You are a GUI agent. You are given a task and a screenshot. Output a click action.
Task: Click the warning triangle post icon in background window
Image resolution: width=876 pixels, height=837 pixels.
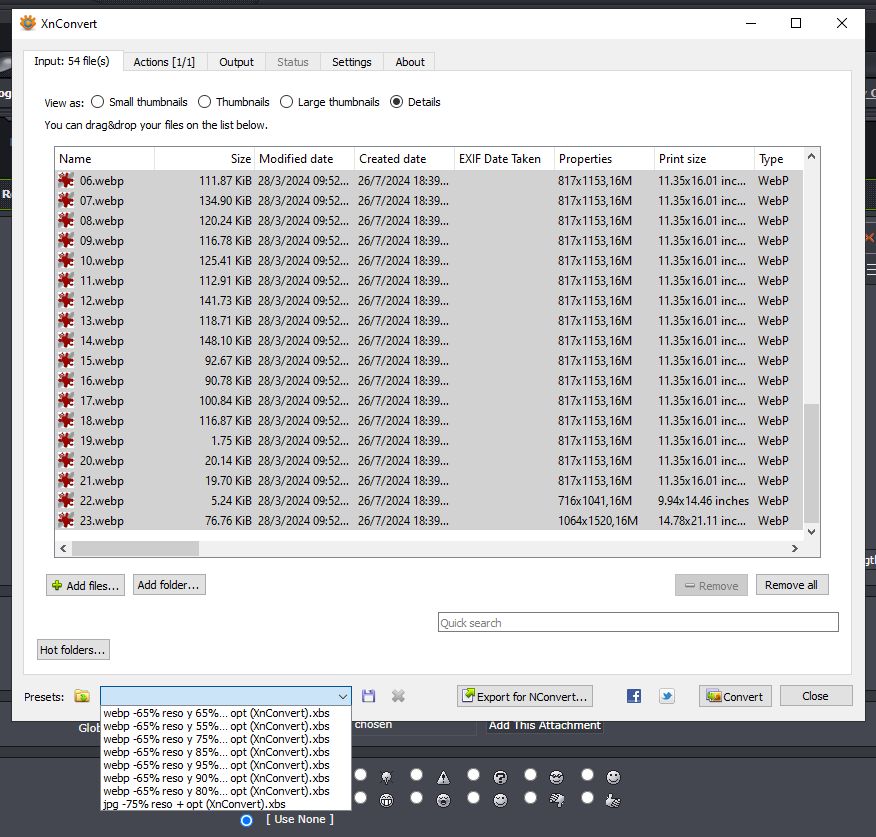pos(443,777)
